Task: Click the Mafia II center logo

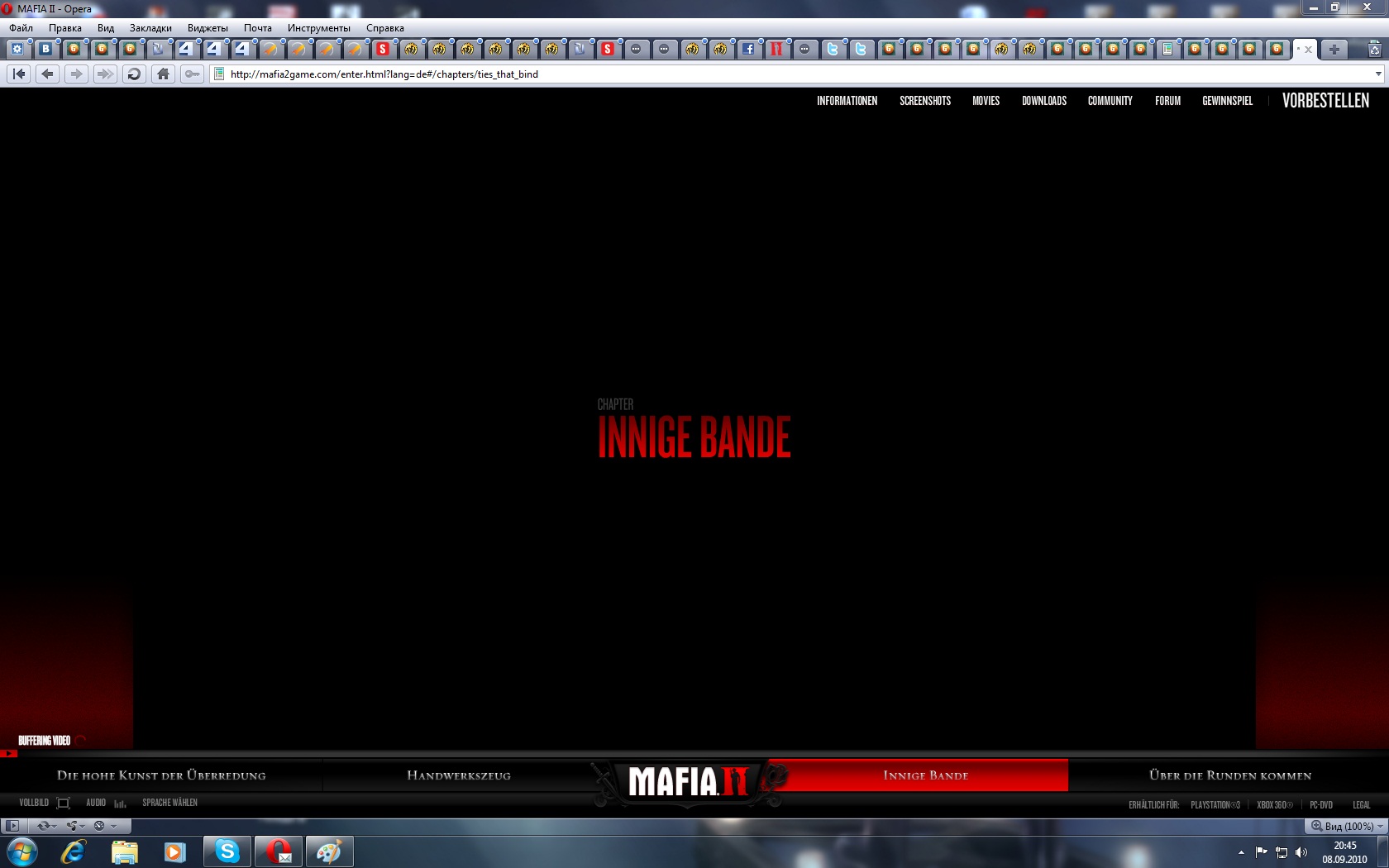Action: coord(688,781)
